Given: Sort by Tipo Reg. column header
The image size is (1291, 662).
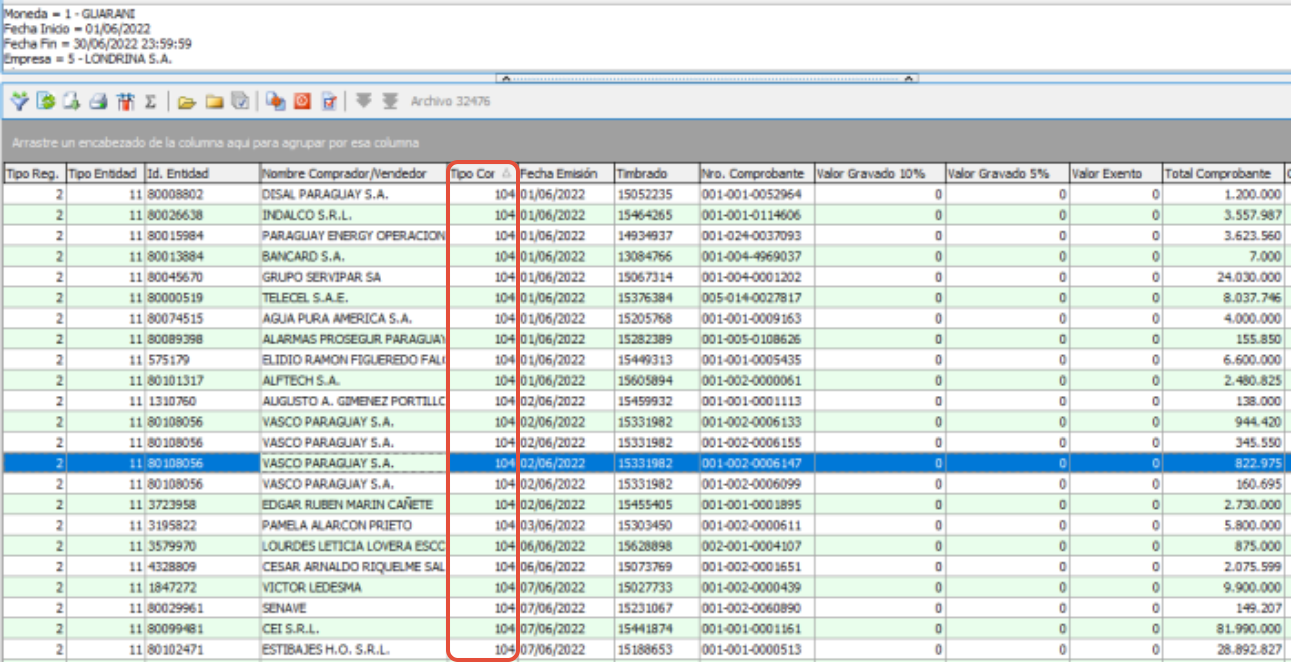Looking at the screenshot, I should (34, 173).
